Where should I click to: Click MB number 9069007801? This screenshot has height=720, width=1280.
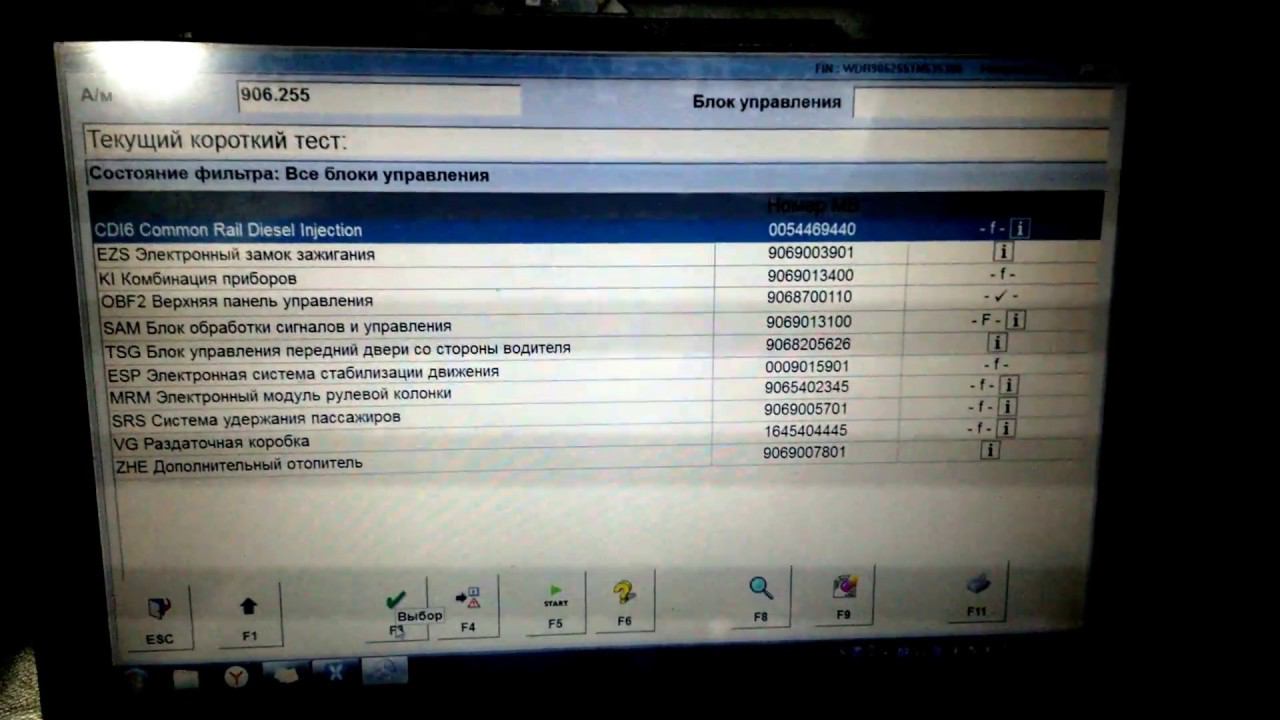(804, 452)
